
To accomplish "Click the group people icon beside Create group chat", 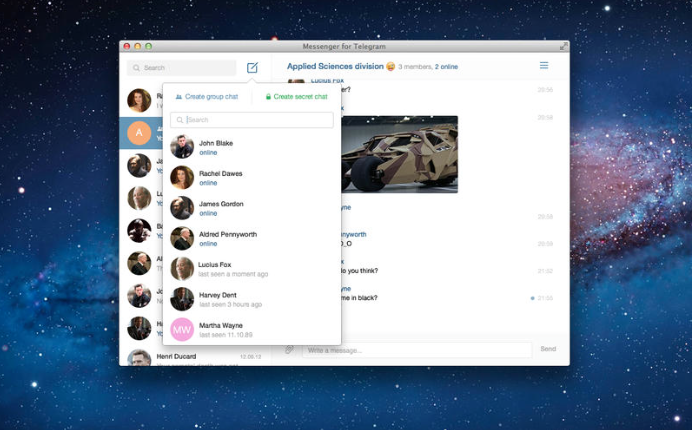I will pyautogui.click(x=179, y=97).
